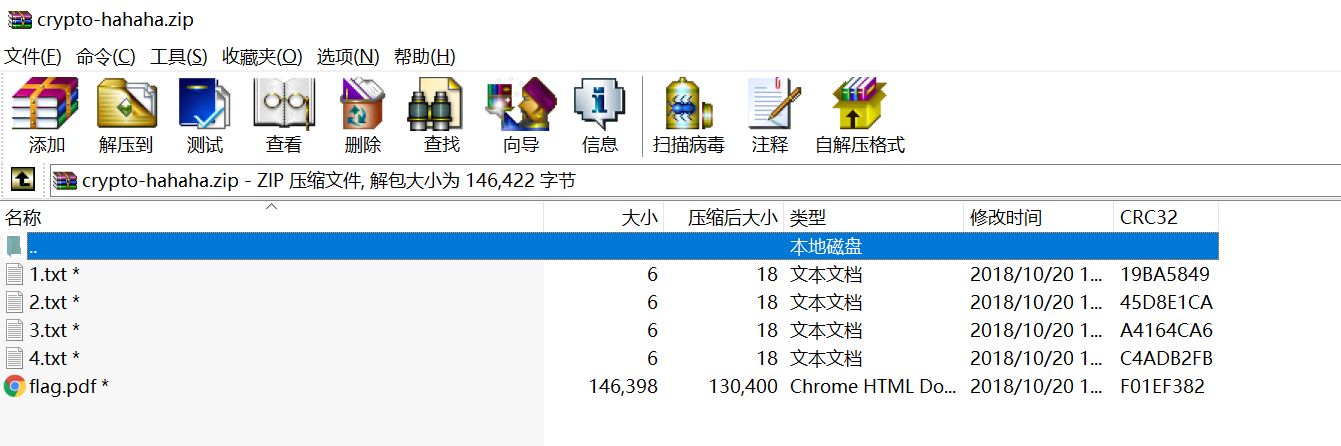Click archive icon in the address bar

pos(66,181)
